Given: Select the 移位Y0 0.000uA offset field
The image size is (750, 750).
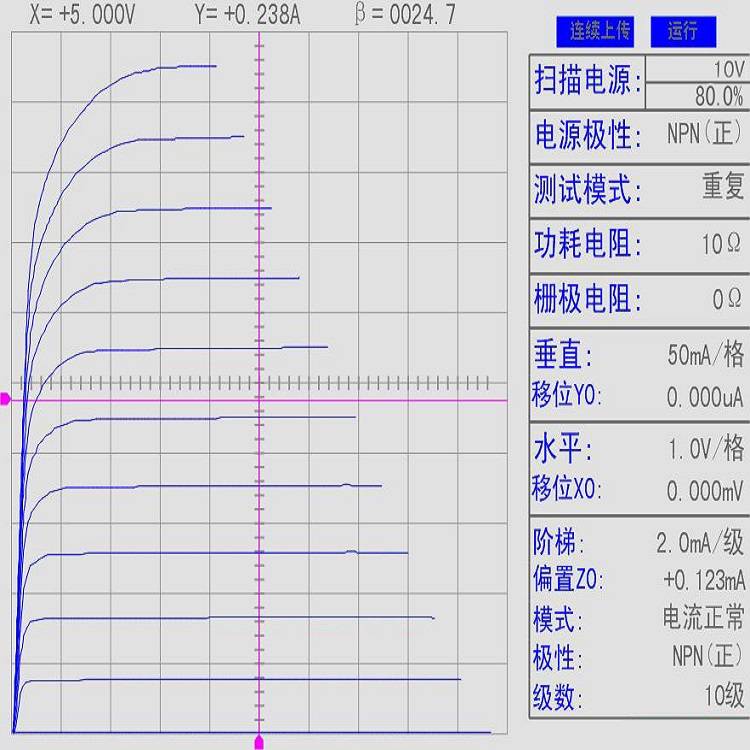Looking at the screenshot, I should coord(704,397).
